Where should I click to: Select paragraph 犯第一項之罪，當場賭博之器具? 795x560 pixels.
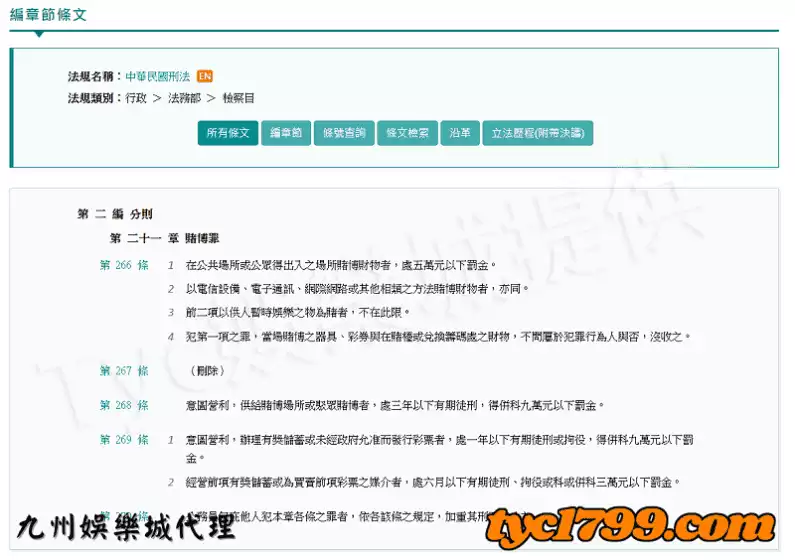438,337
